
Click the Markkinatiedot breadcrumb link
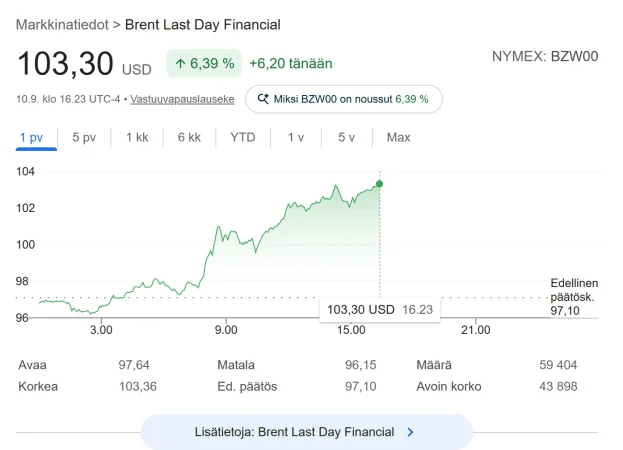[62, 25]
